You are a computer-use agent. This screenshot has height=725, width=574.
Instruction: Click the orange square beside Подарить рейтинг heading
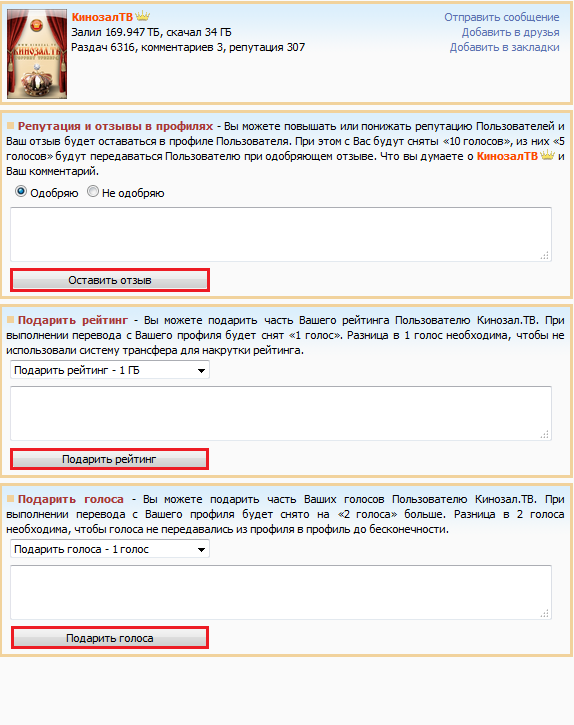pos(11,320)
